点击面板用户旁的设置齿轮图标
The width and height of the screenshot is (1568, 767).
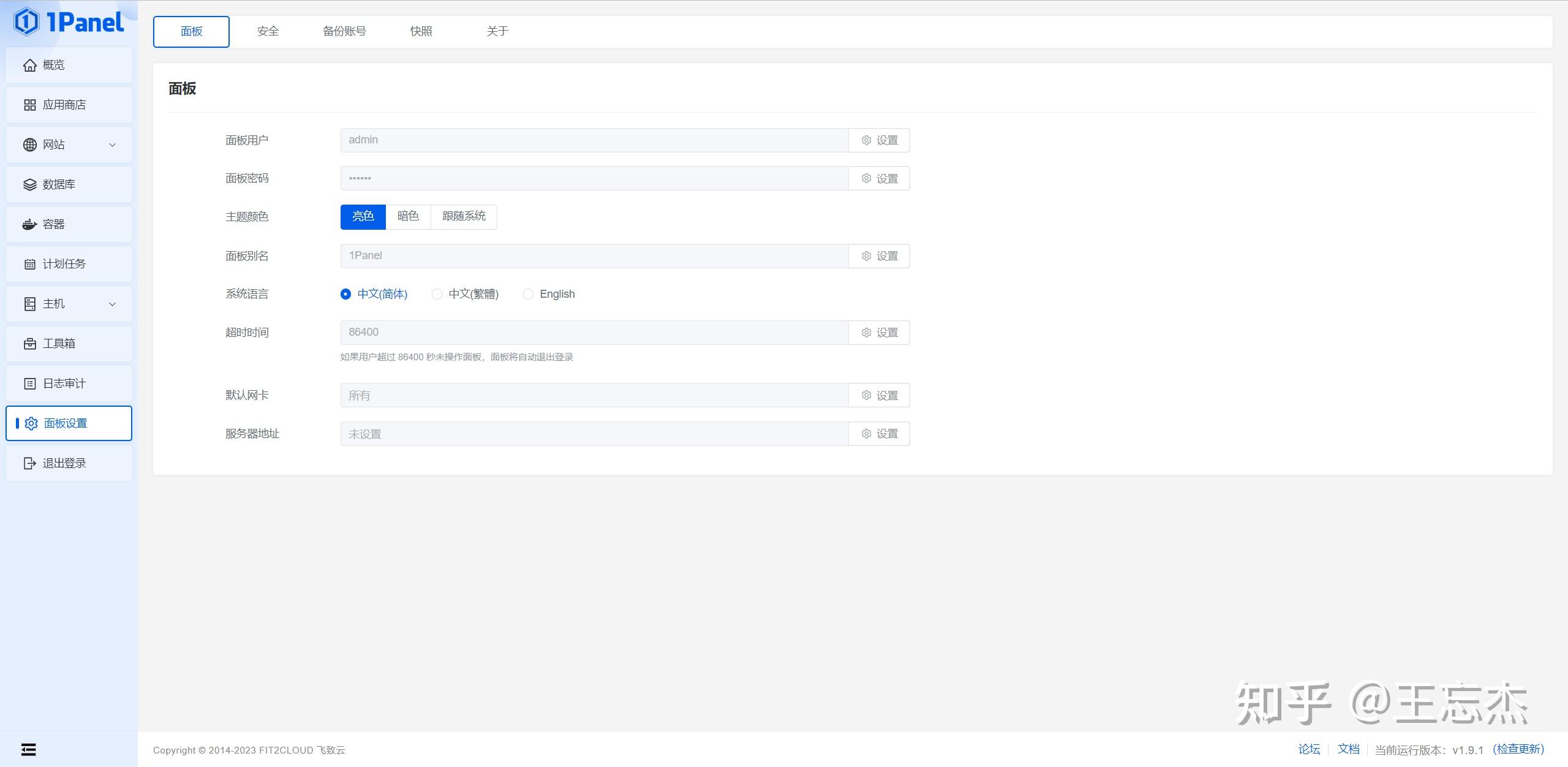[866, 140]
